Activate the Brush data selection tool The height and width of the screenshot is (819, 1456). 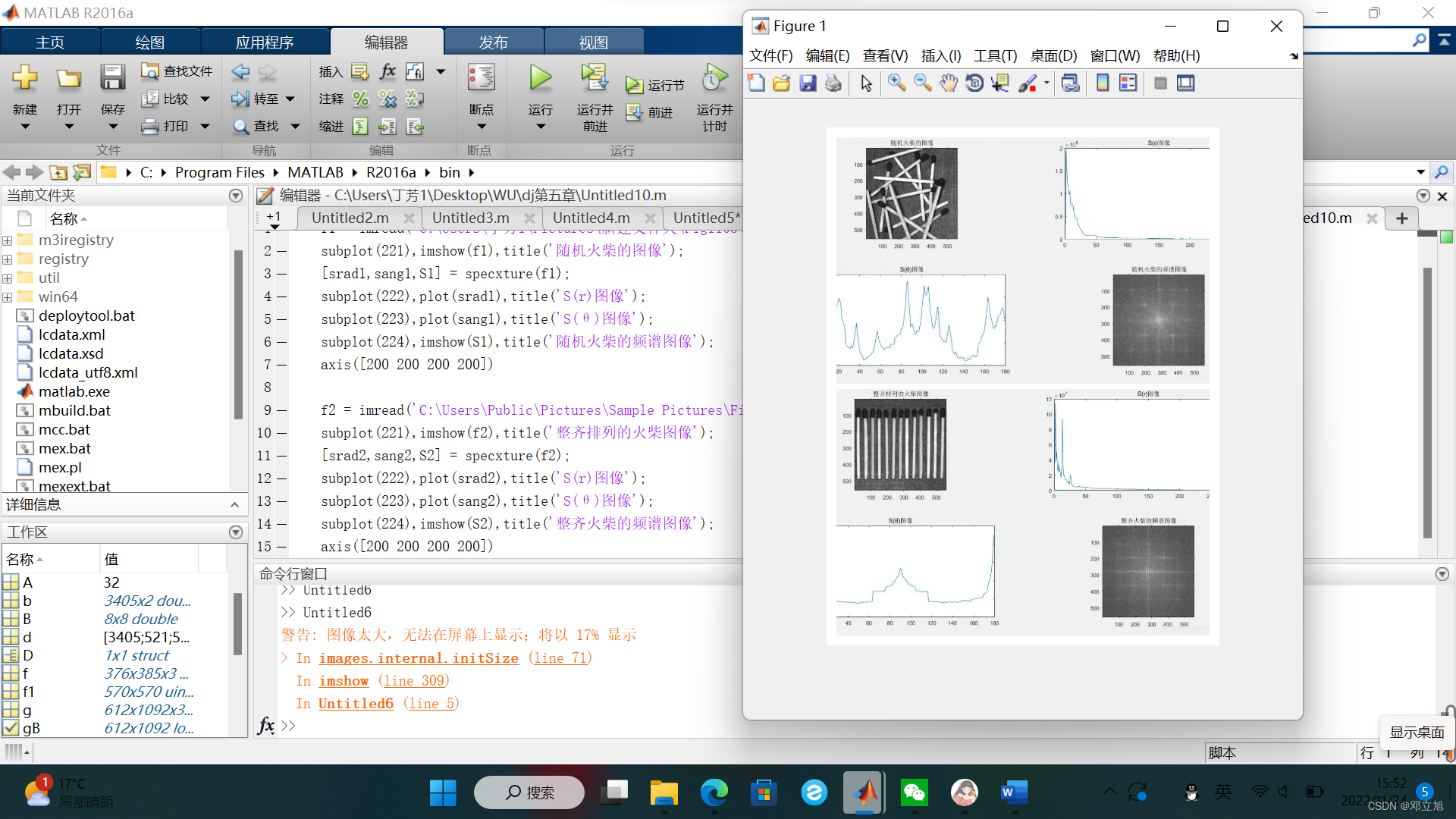[x=1026, y=83]
